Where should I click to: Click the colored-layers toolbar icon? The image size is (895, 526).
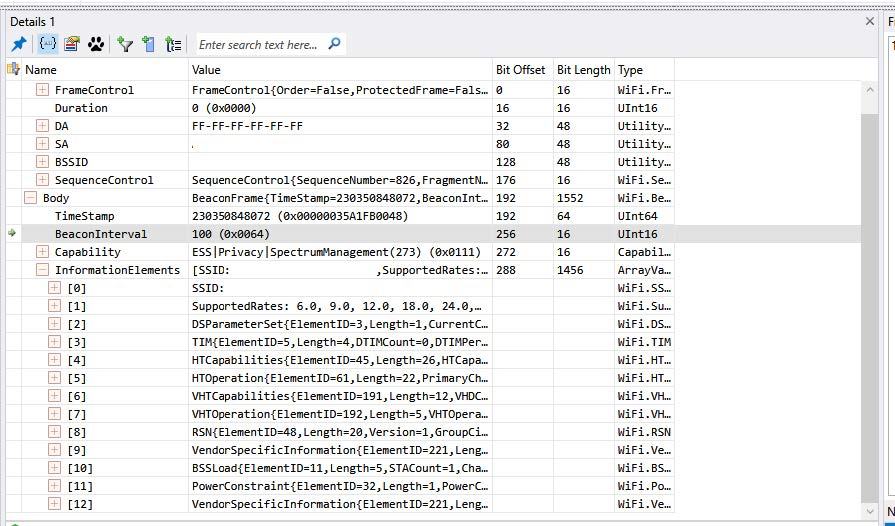tap(72, 44)
